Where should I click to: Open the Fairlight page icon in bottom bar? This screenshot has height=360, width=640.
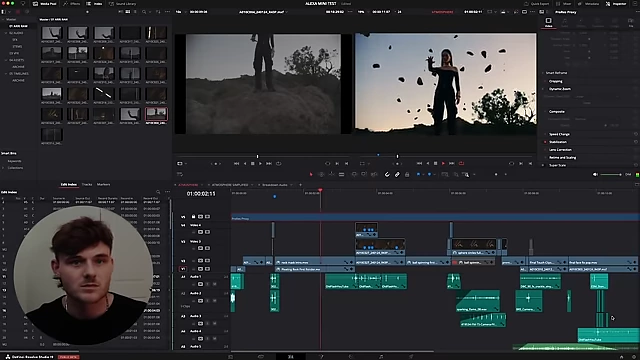point(381,357)
